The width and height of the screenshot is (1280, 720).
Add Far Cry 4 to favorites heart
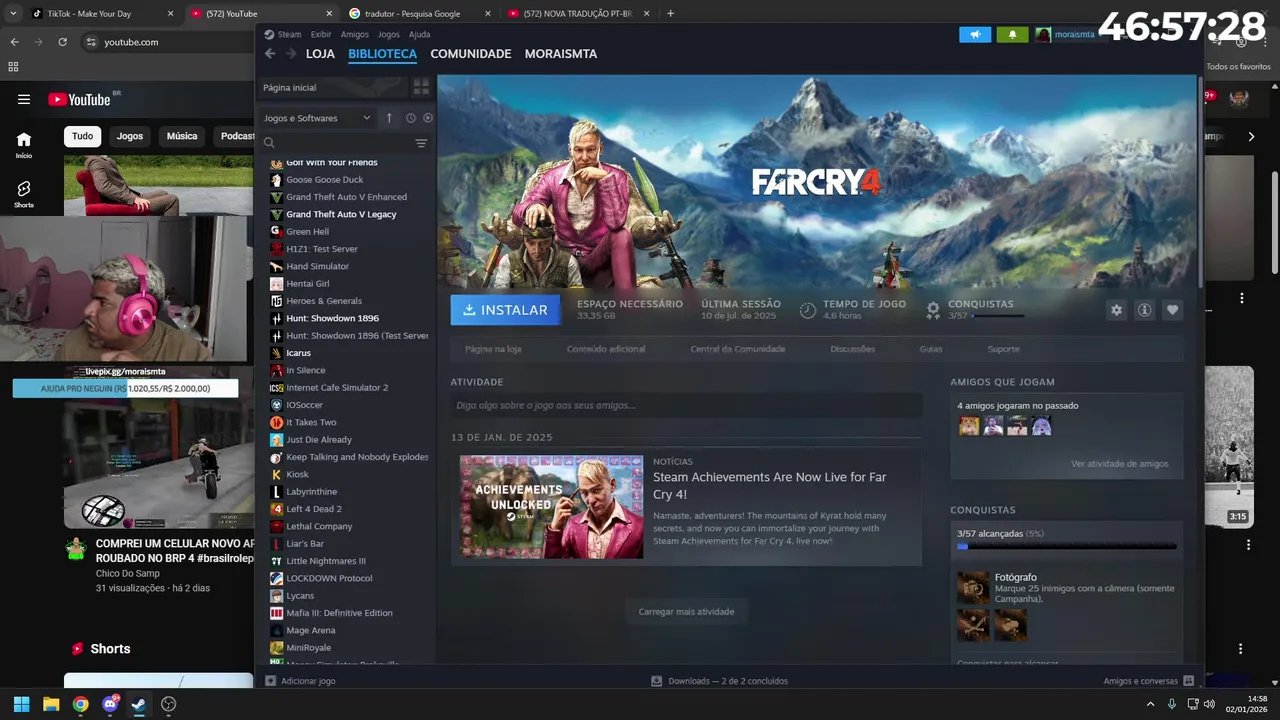(1172, 310)
